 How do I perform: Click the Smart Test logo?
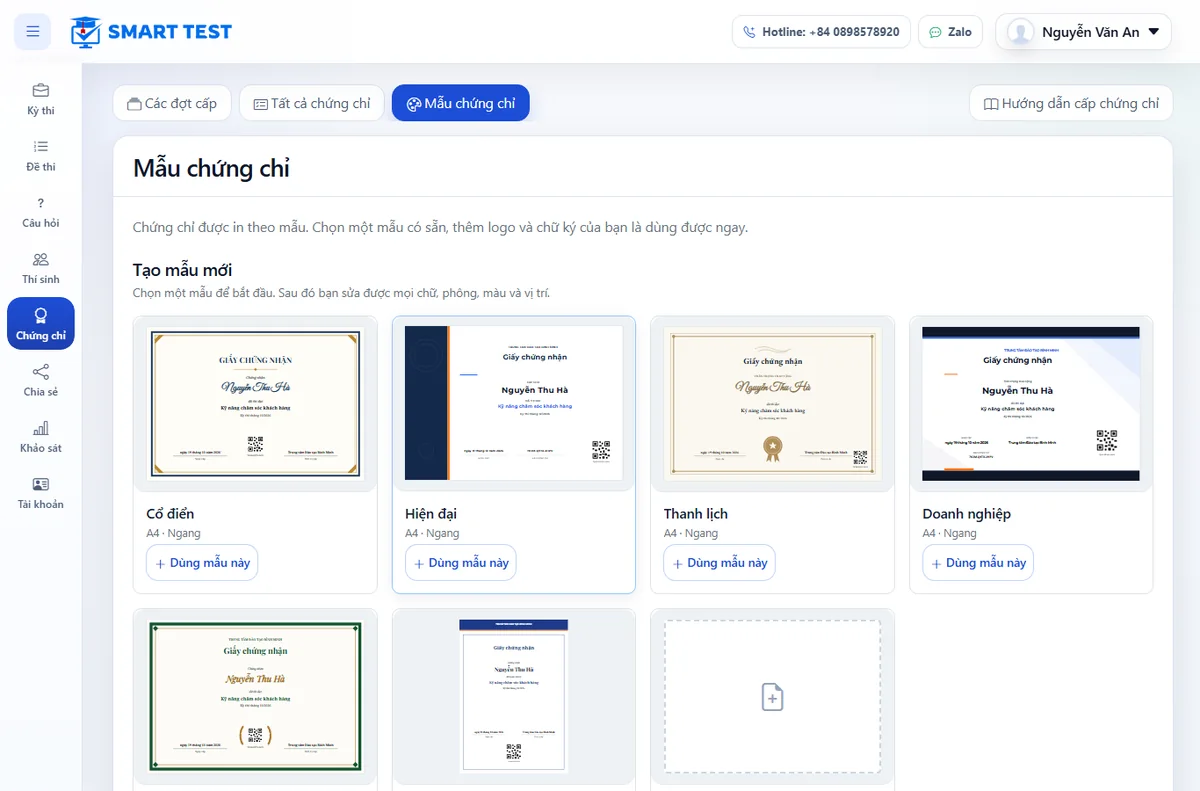coord(151,32)
